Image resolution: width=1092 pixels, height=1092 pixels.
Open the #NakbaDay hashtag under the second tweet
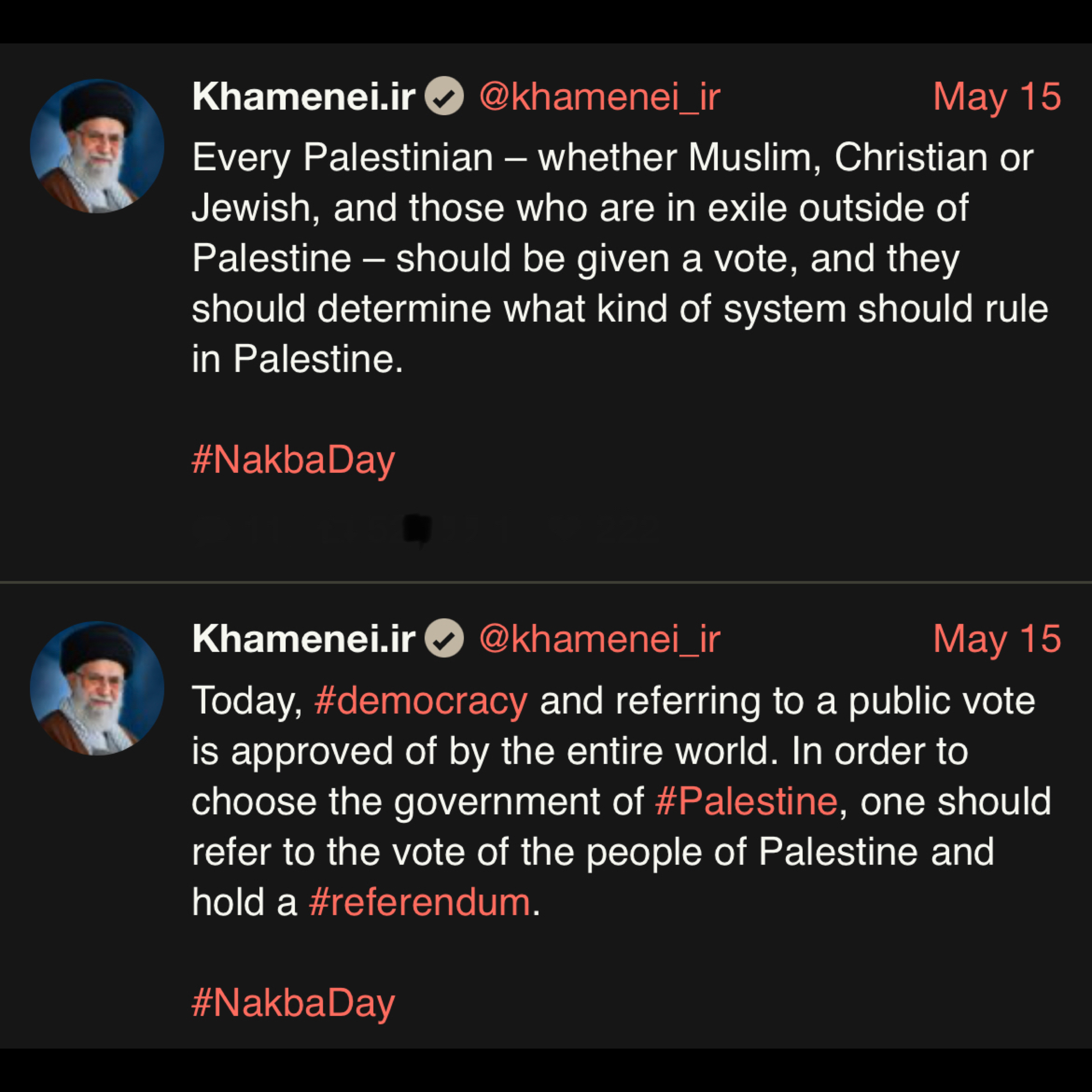point(293,1003)
